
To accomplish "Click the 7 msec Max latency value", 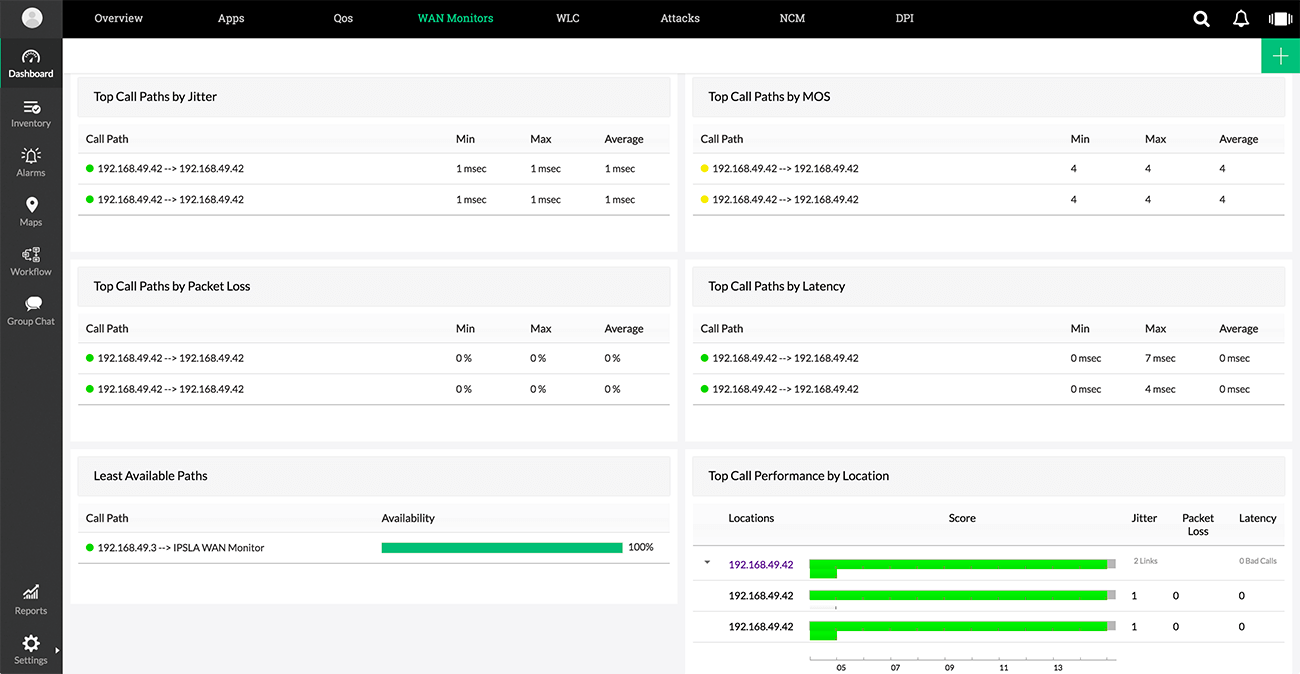I will [x=1160, y=358].
